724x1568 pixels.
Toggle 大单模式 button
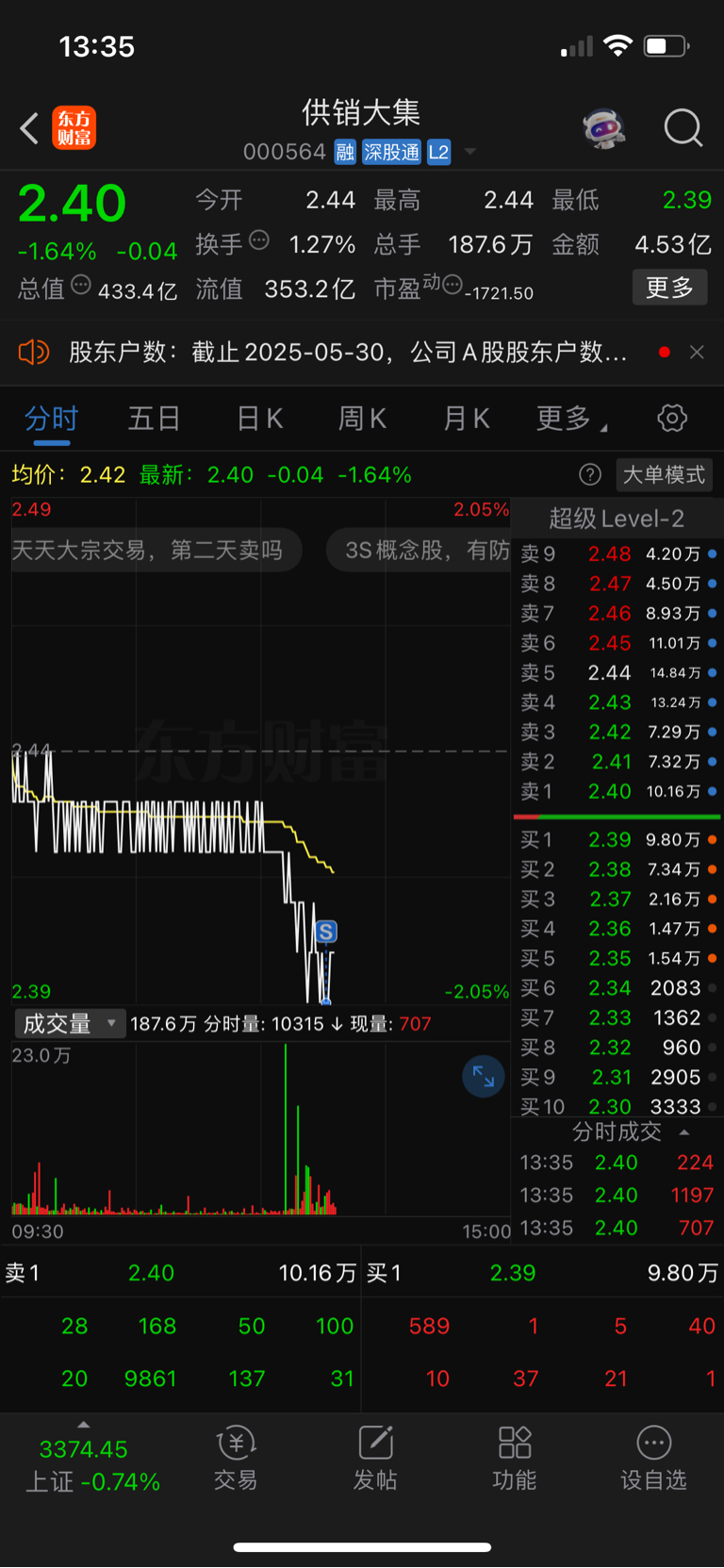(x=664, y=474)
